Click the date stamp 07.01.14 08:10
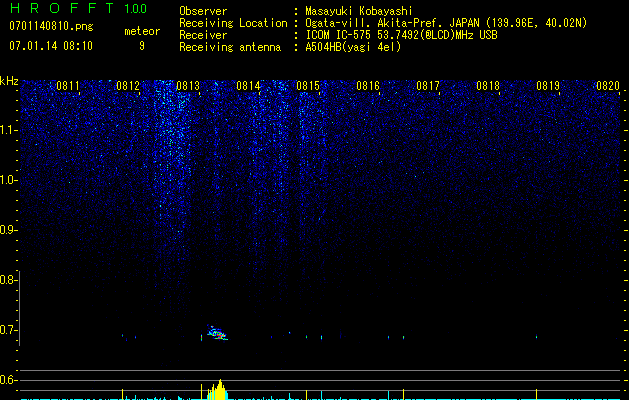The width and height of the screenshot is (629, 400). (51, 46)
